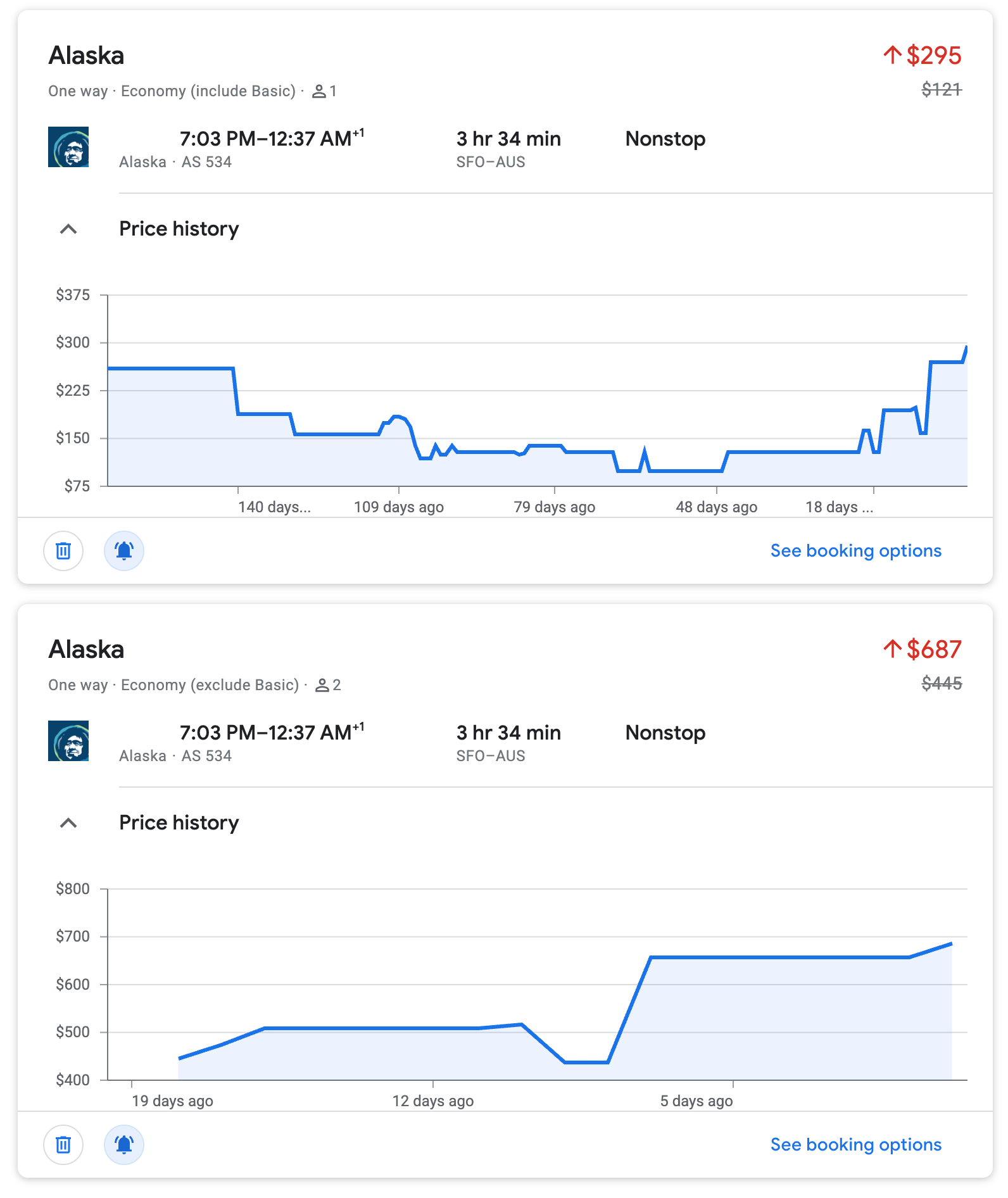Toggle price alert bell on $295 flight
The height and width of the screenshot is (1198, 1008).
coord(124,551)
